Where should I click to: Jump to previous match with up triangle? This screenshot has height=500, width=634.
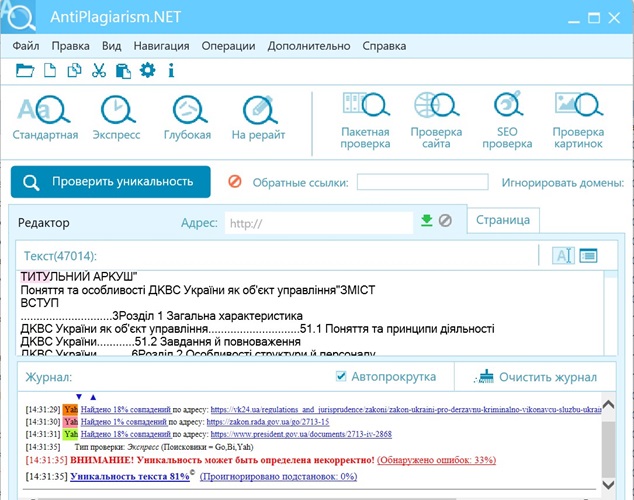click(x=93, y=397)
